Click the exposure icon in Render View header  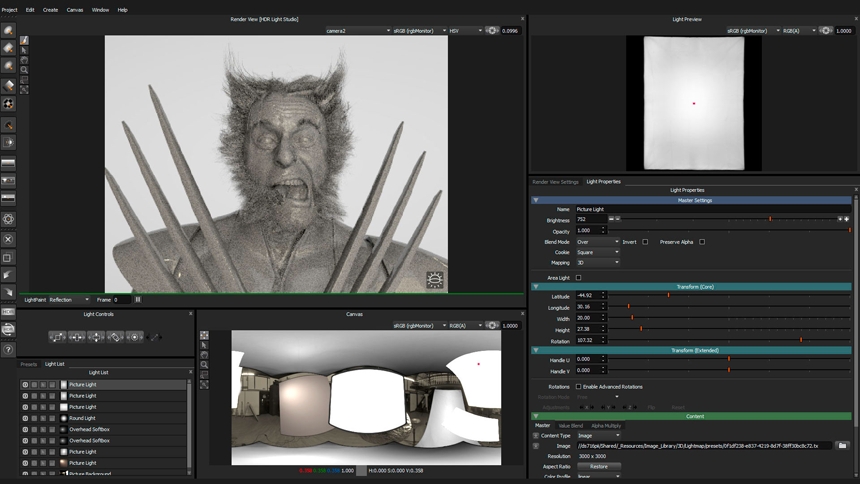tap(492, 31)
